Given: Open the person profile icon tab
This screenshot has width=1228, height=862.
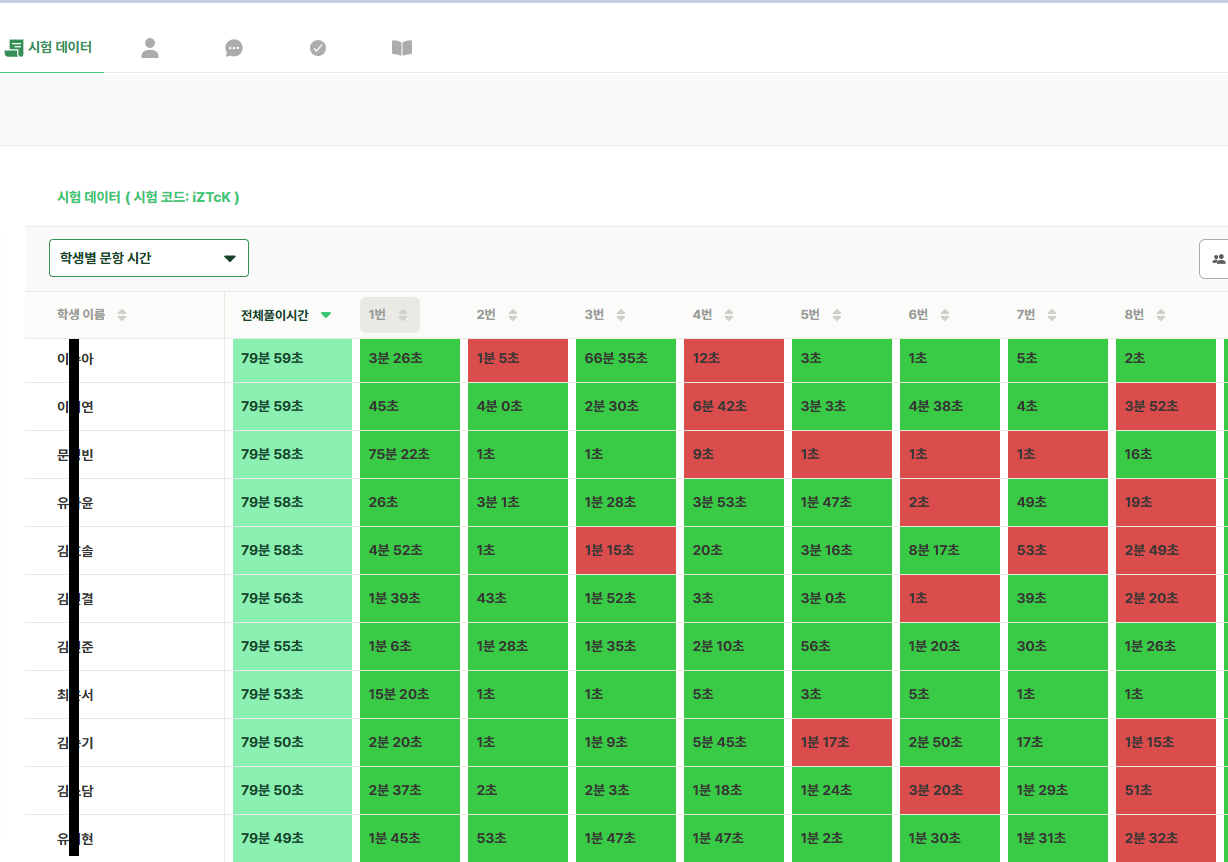Looking at the screenshot, I should pyautogui.click(x=150, y=48).
